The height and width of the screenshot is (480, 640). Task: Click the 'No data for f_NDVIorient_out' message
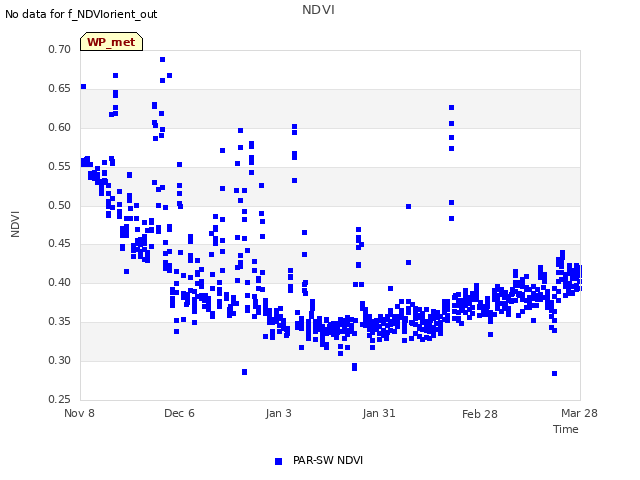(81, 14)
